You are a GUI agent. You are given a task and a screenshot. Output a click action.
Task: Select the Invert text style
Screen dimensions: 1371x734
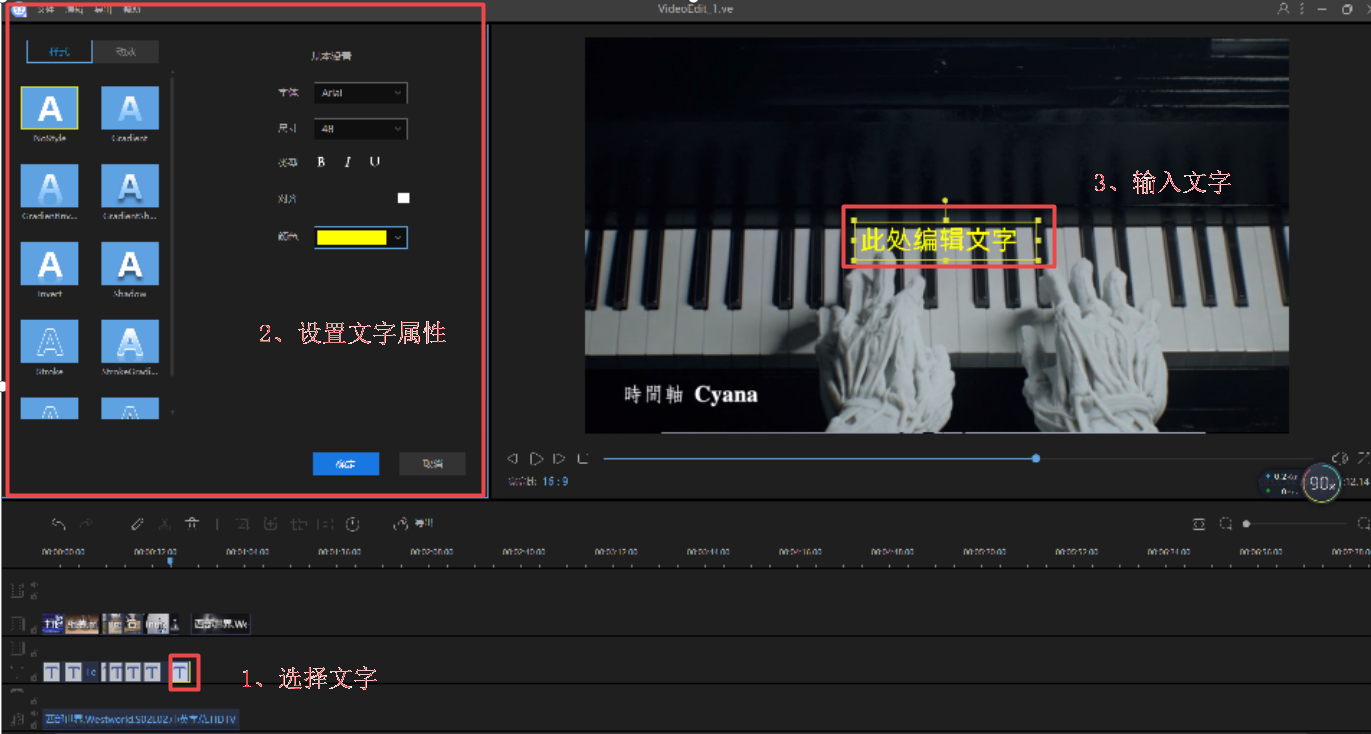(49, 264)
